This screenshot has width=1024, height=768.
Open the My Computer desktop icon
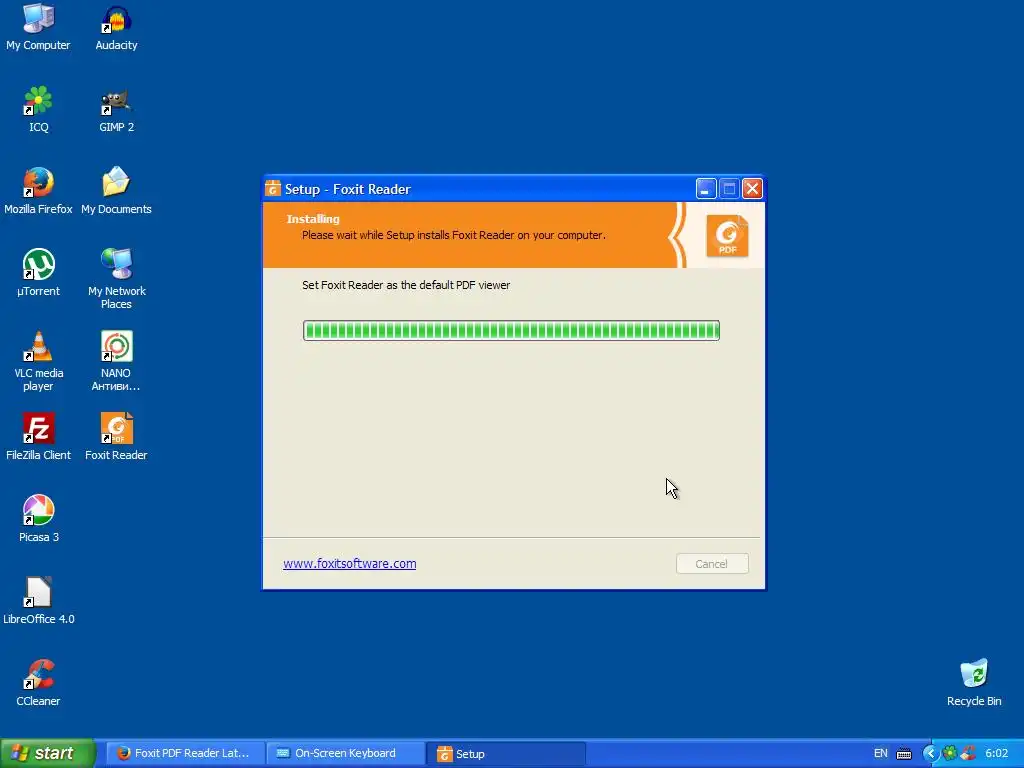(38, 27)
